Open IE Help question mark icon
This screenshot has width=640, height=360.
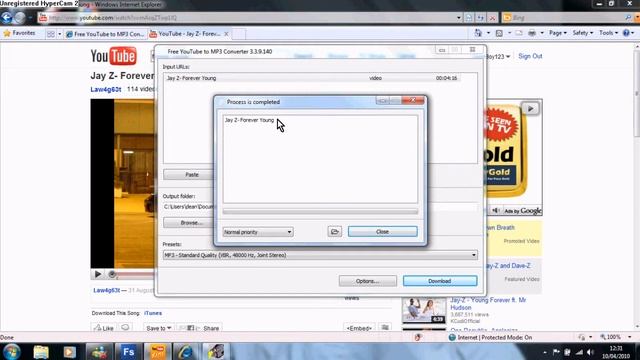coord(626,33)
